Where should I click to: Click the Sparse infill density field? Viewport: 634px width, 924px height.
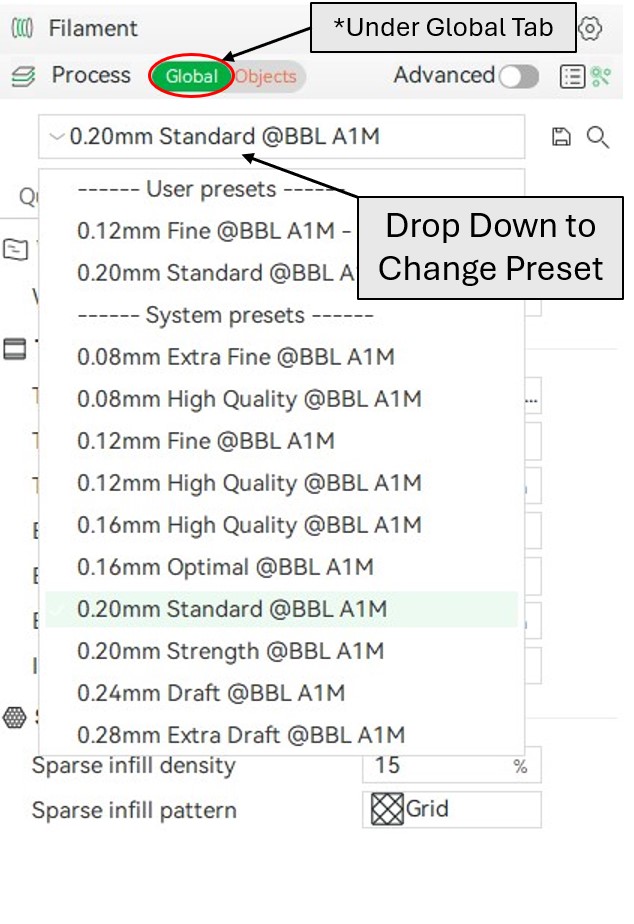(x=452, y=765)
